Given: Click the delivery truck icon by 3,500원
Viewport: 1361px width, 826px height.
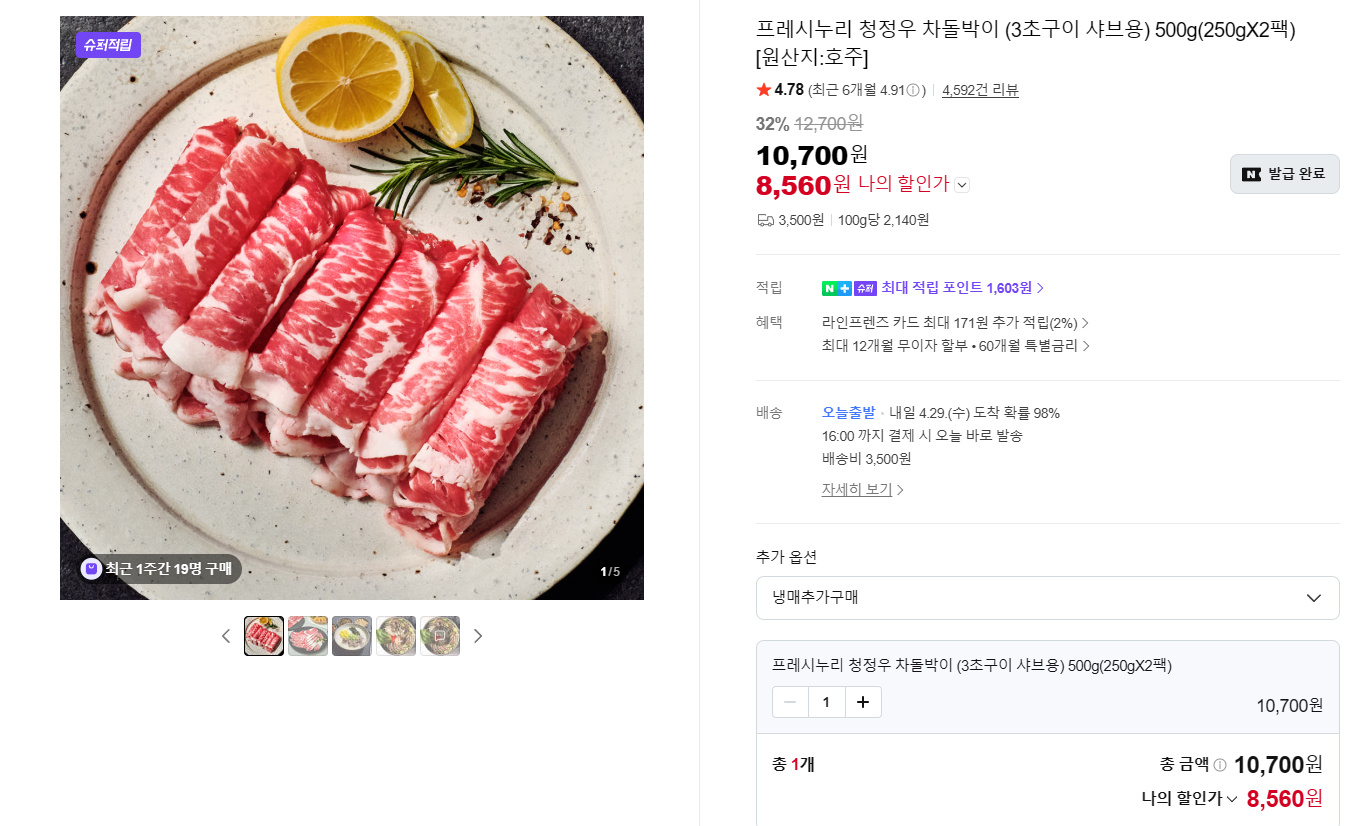Looking at the screenshot, I should pos(765,220).
